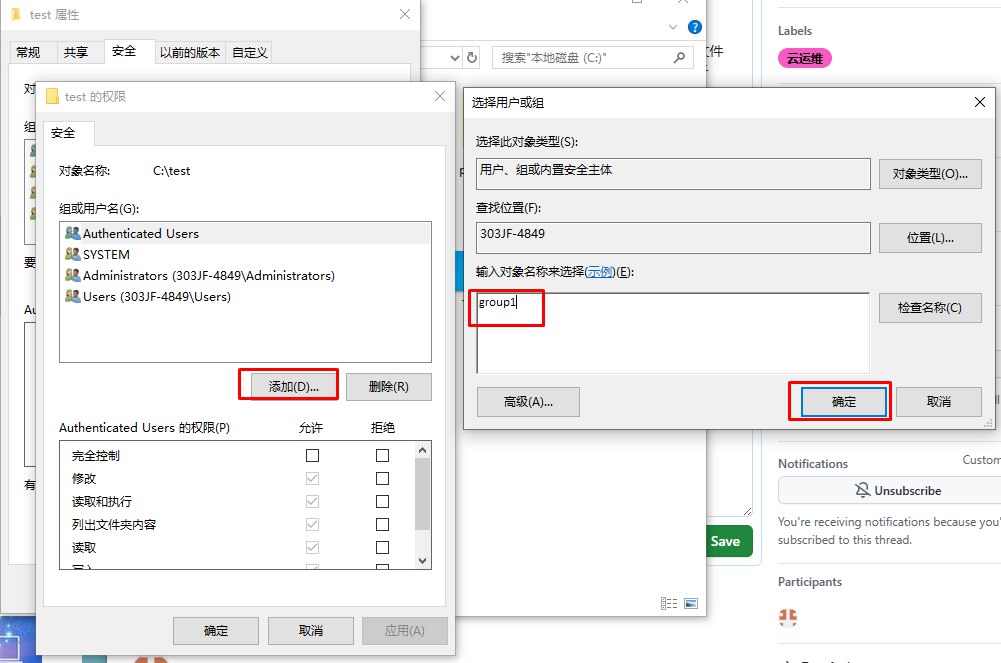Click the object type field 用户、组或内置安全主体
The height and width of the screenshot is (663, 1001).
[x=673, y=174]
